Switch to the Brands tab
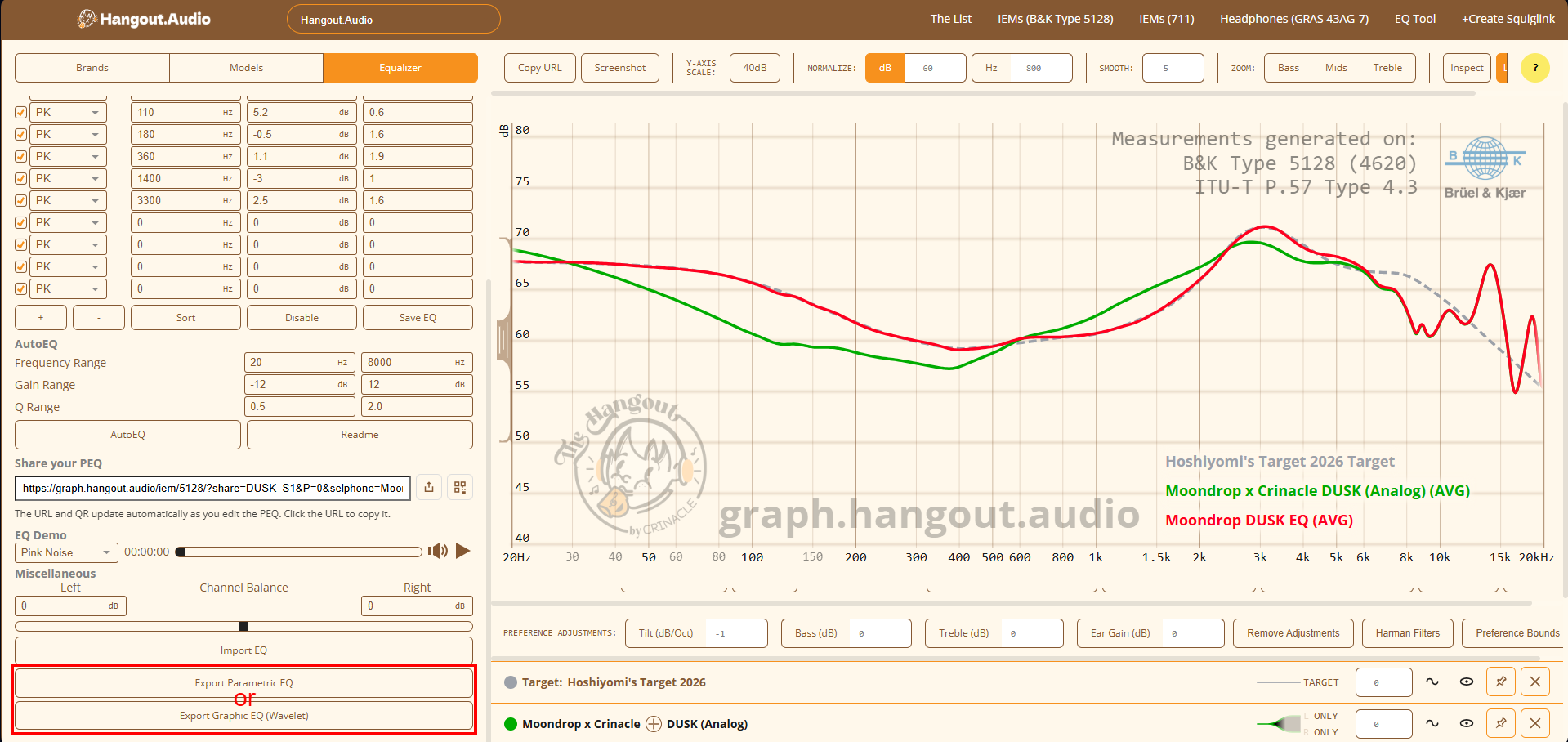Image resolution: width=1568 pixels, height=742 pixels. coord(92,68)
